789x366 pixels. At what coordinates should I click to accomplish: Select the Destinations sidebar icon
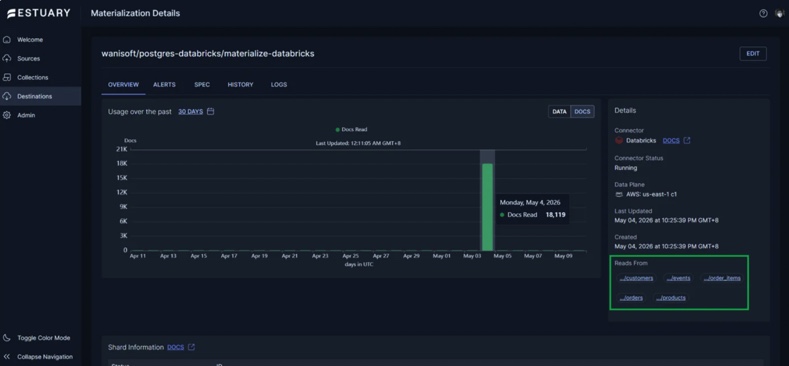click(x=7, y=96)
